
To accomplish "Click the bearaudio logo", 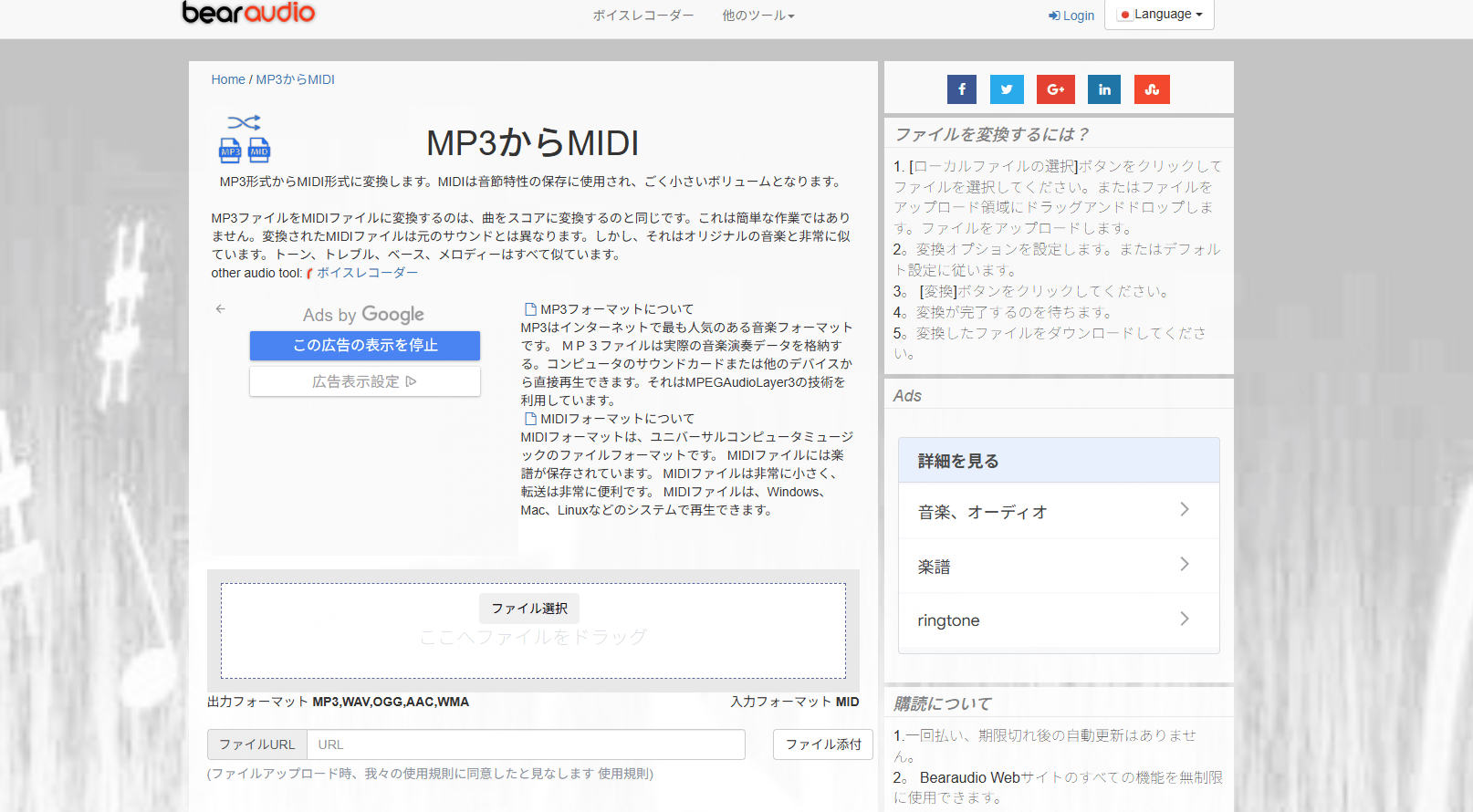I will [248, 12].
